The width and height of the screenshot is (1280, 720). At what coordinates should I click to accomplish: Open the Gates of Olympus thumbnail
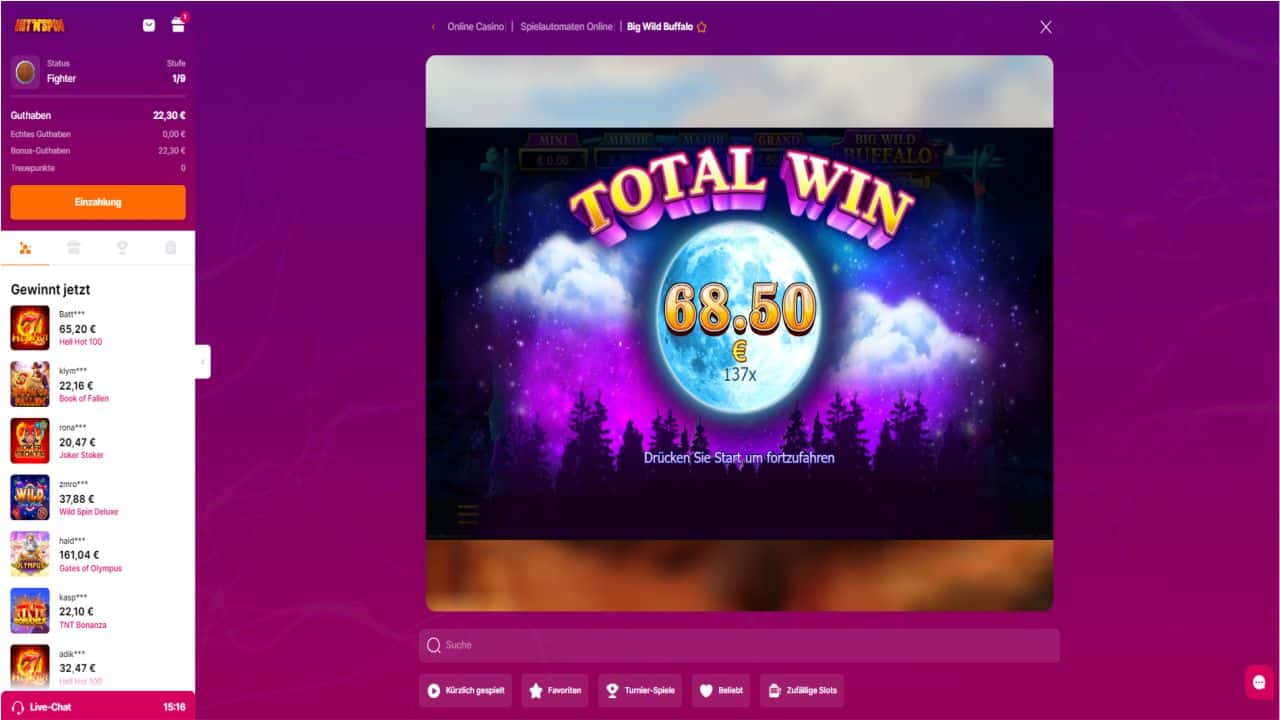pos(30,554)
